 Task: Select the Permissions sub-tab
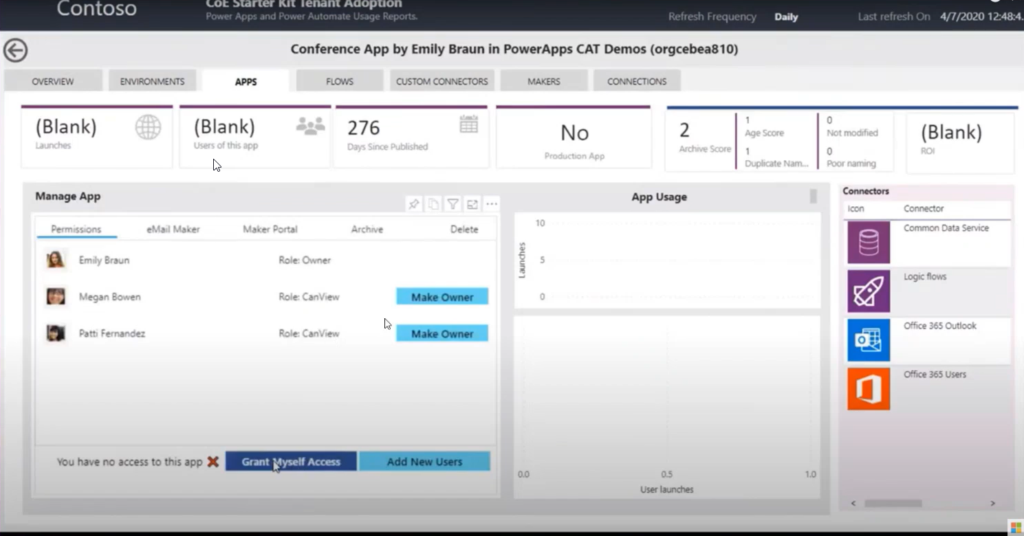pos(76,229)
